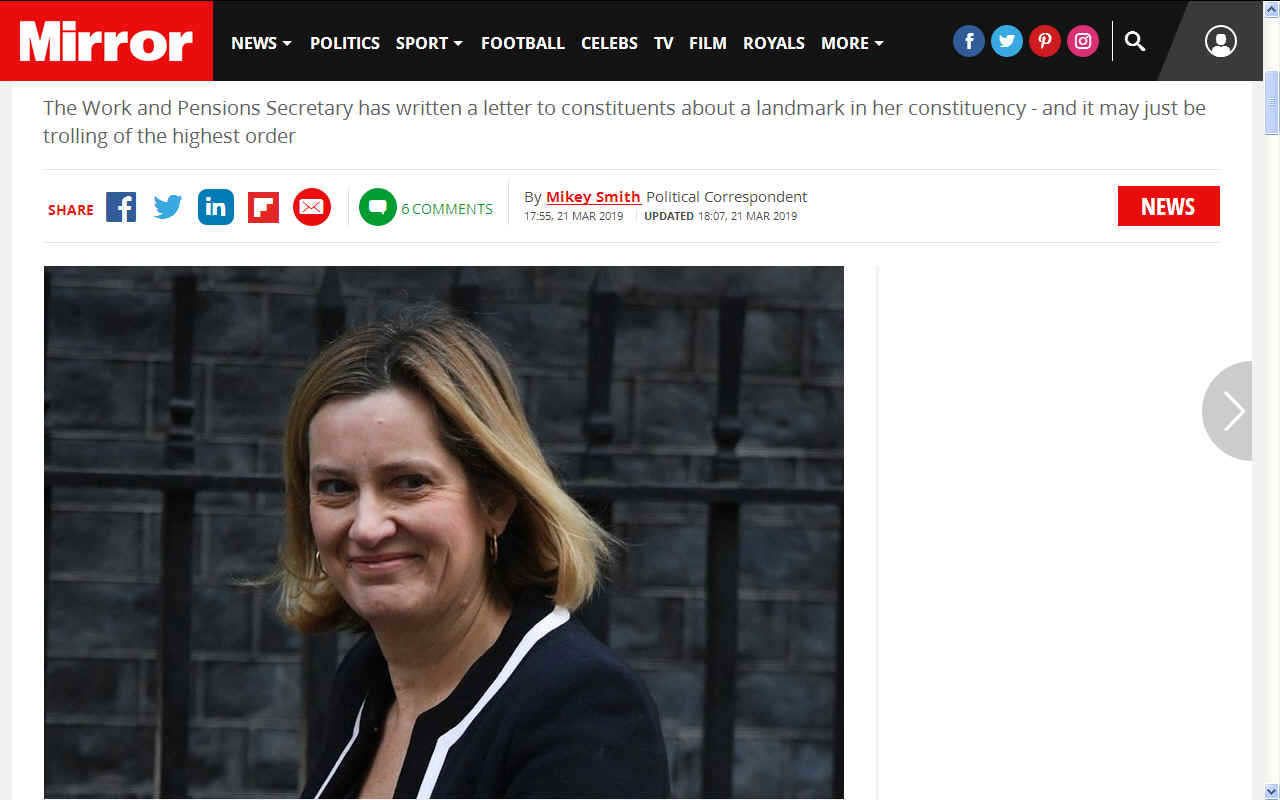Open the site search magnifier
Viewport: 1280px width, 800px height.
[x=1135, y=41]
